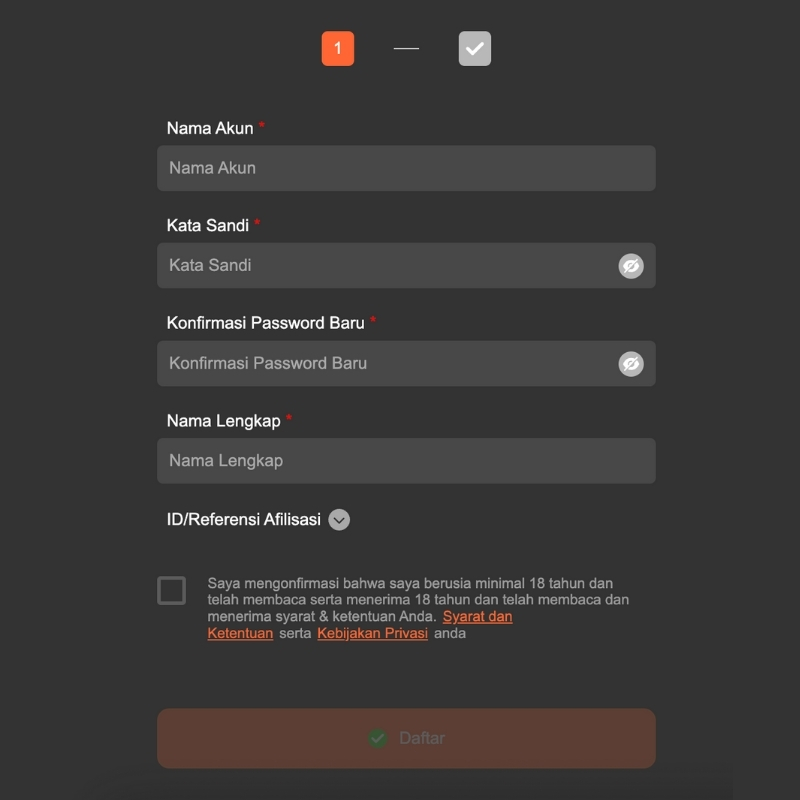Screen dimensions: 800x800
Task: Toggle visibility of Konfirmasi Password Baru
Action: 630,364
